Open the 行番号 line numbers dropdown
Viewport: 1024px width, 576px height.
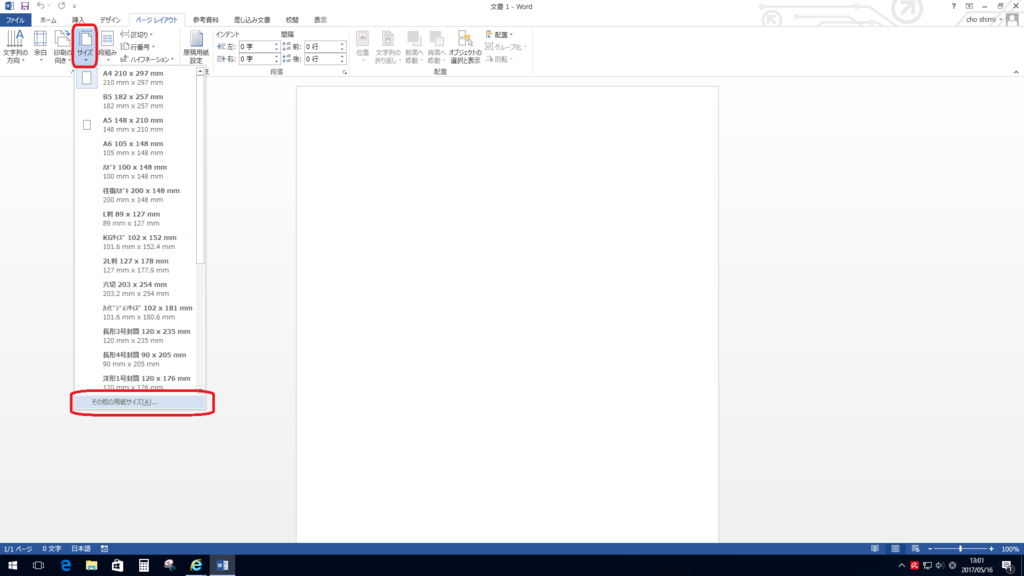pyautogui.click(x=138, y=47)
